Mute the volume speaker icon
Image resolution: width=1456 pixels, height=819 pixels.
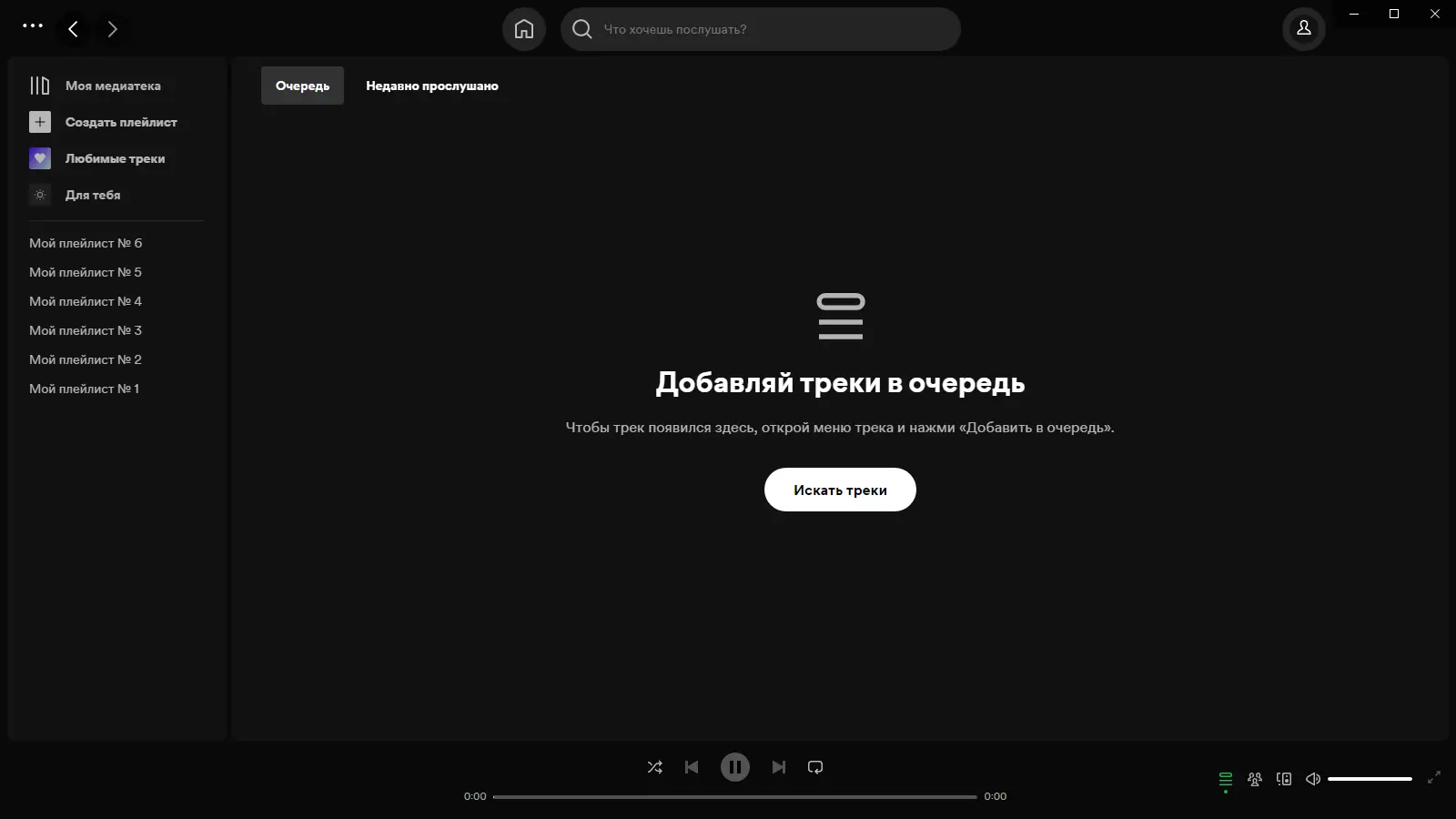click(x=1313, y=779)
